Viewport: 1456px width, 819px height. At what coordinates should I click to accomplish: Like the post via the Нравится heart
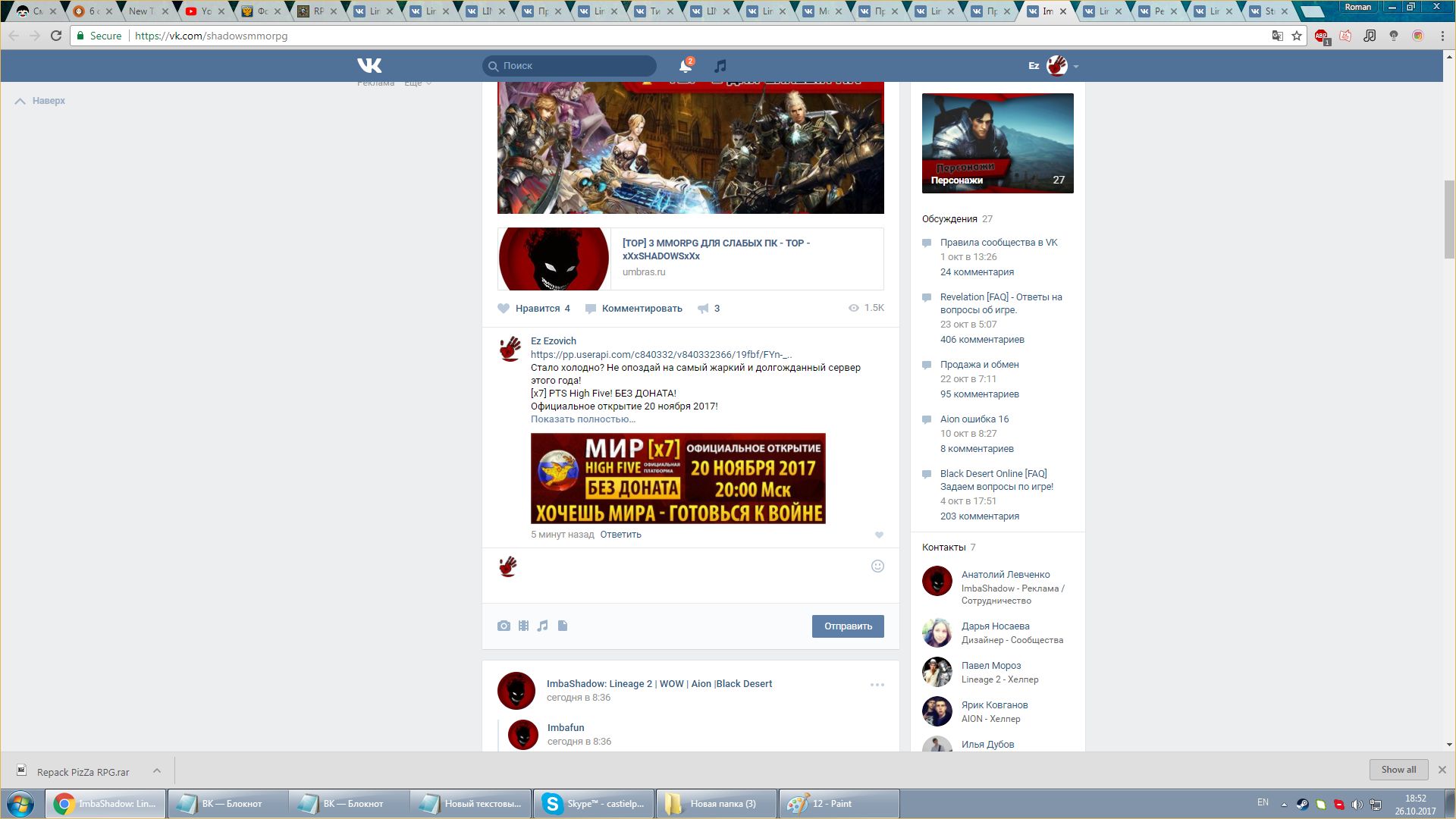504,309
